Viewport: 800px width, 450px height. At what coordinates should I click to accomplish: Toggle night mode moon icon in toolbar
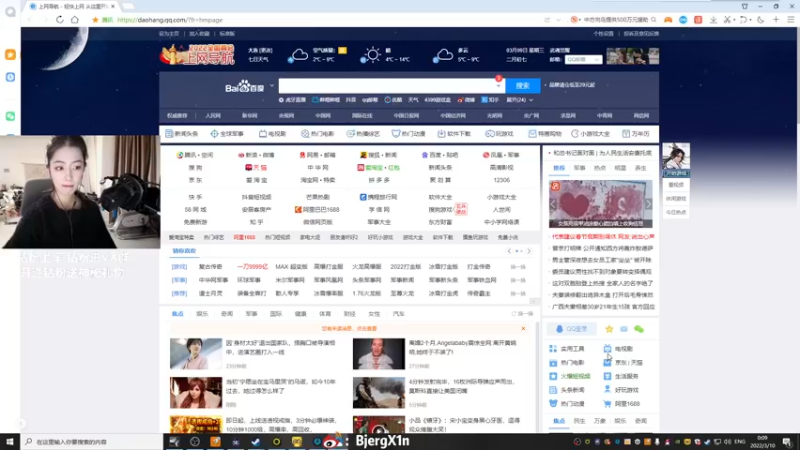point(760,20)
